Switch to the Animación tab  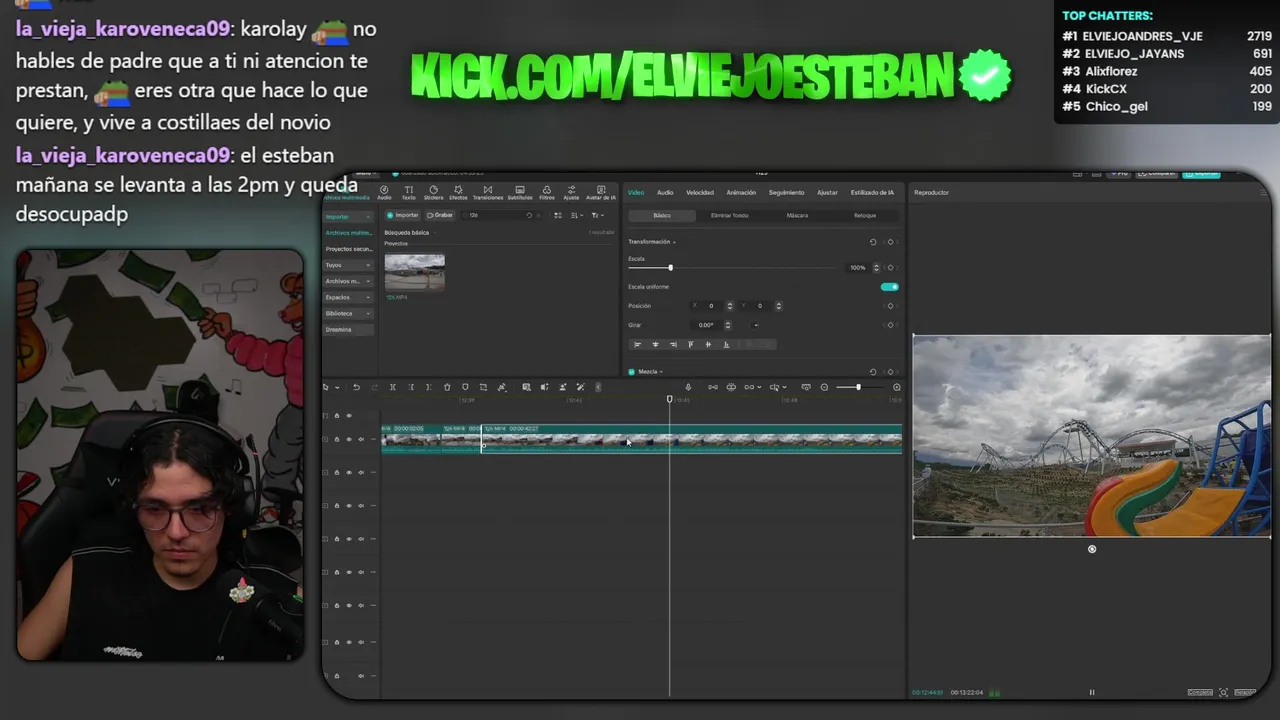click(x=741, y=192)
